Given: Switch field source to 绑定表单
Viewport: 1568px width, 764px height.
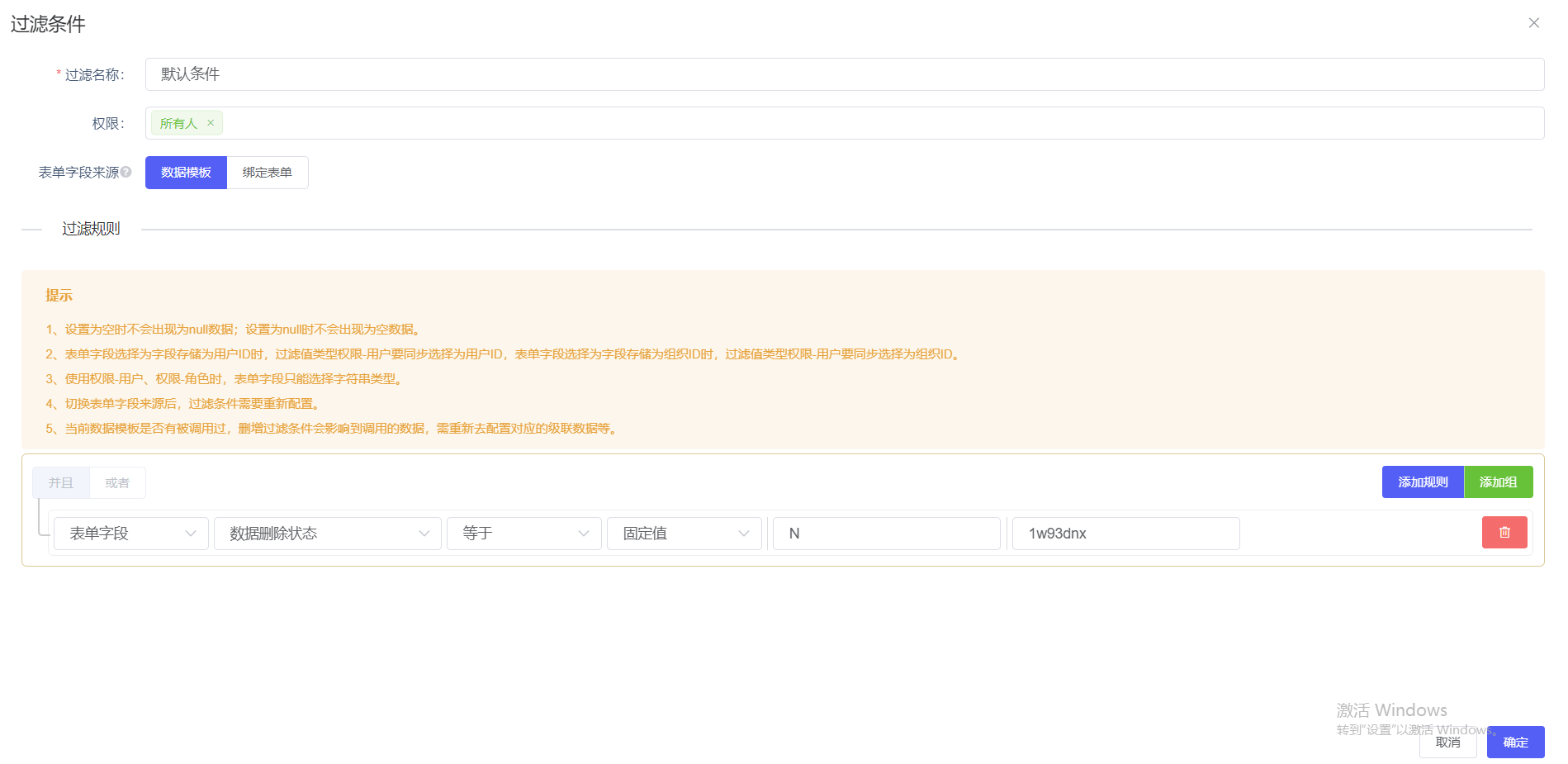Looking at the screenshot, I should click(x=267, y=173).
